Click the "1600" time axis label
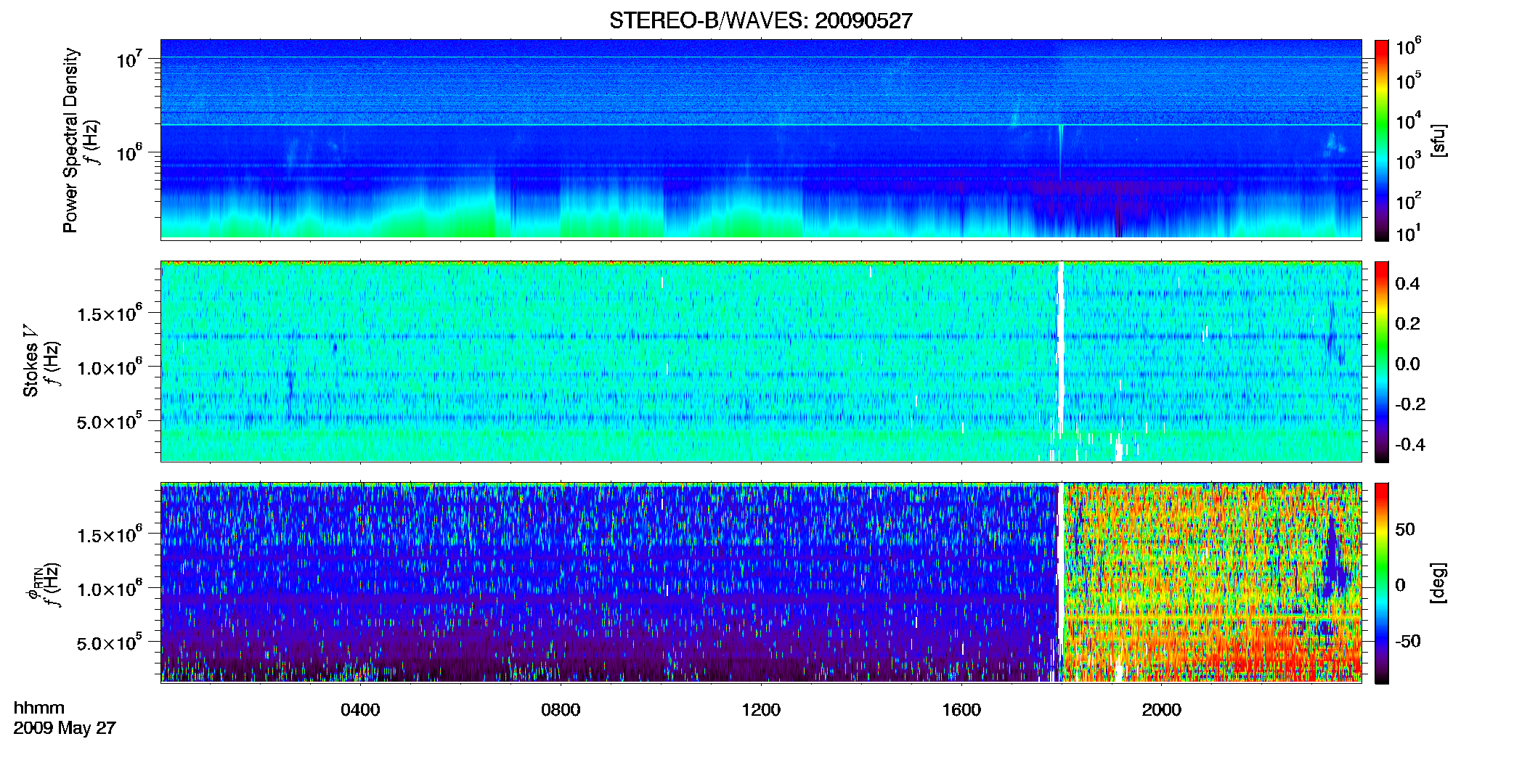 pos(961,709)
